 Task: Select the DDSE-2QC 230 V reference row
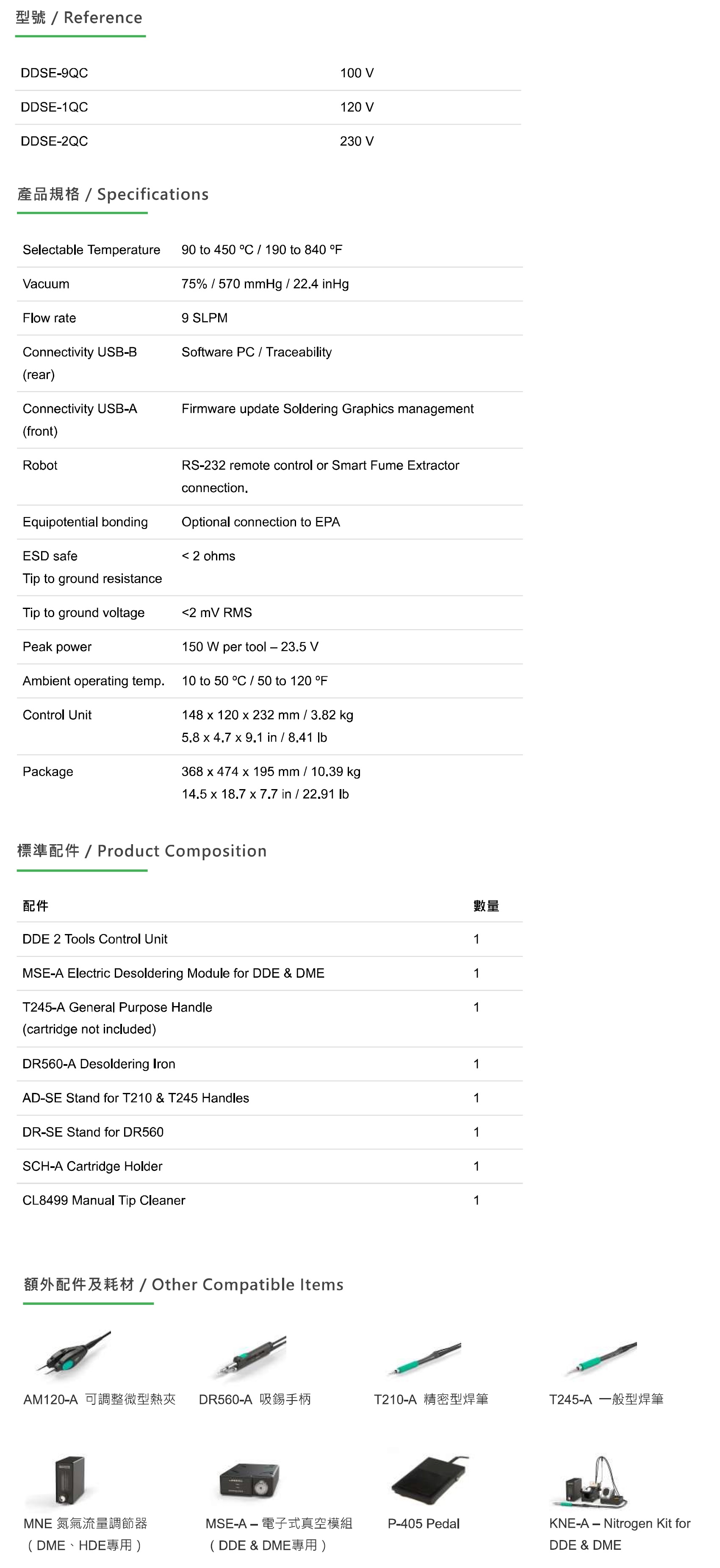click(x=268, y=141)
